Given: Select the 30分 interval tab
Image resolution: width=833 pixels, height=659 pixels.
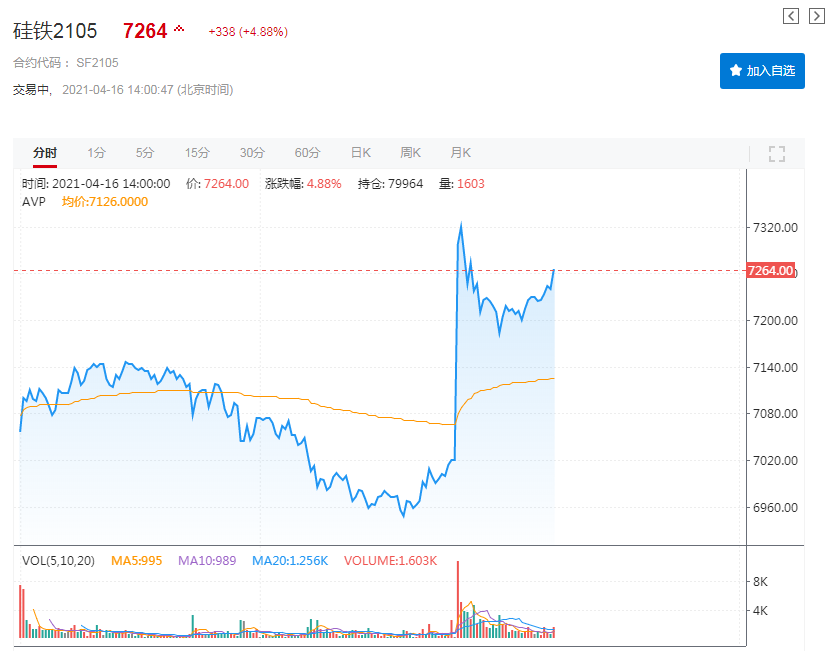Looking at the screenshot, I should tap(252, 153).
